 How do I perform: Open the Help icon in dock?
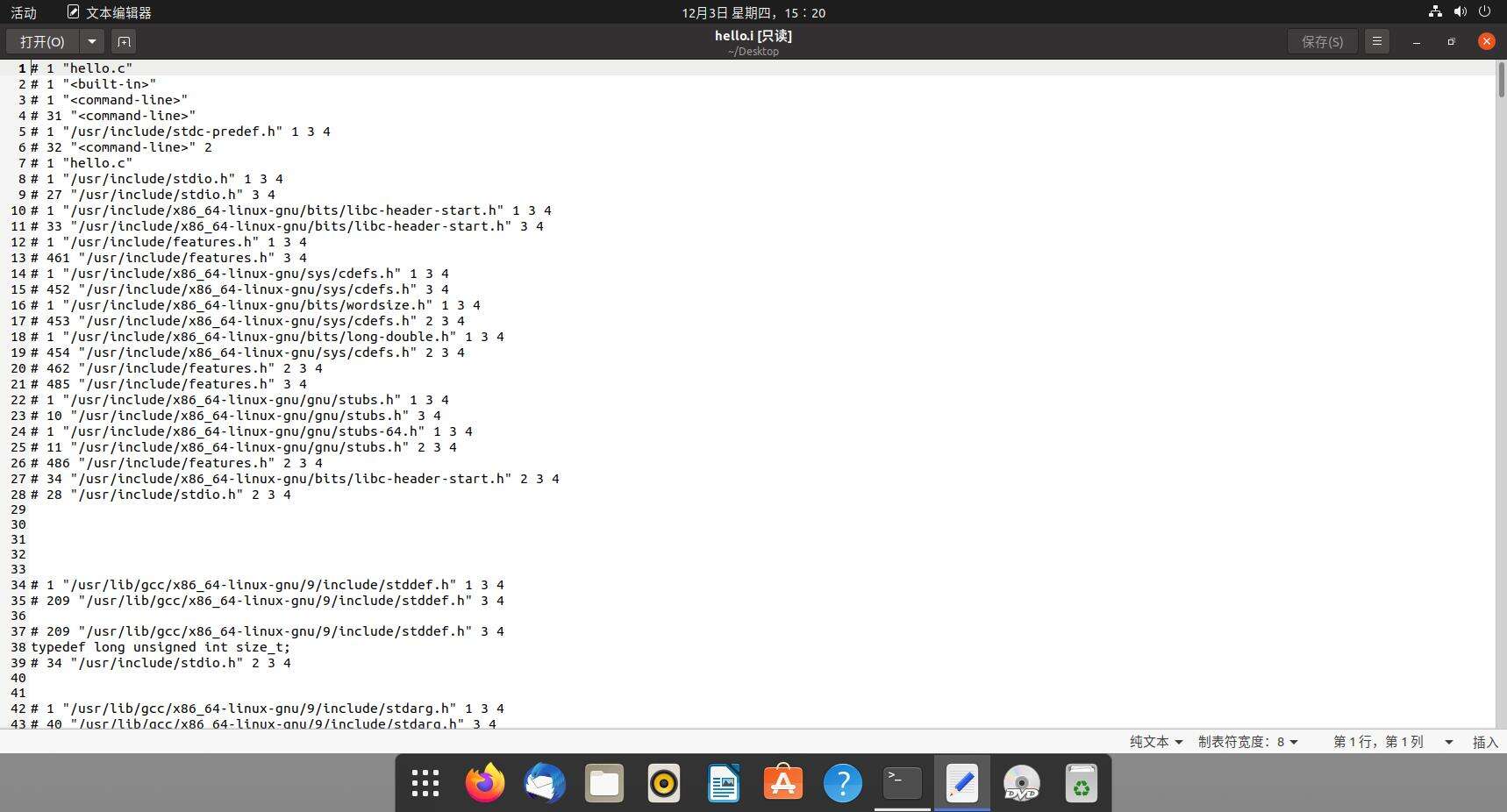pos(843,783)
